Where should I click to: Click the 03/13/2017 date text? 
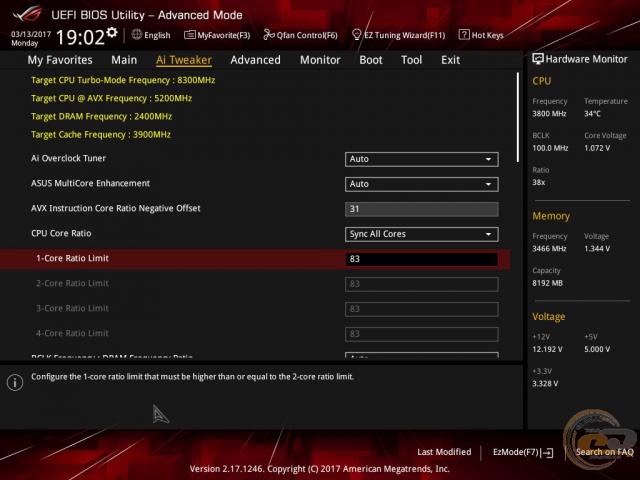click(x=31, y=34)
